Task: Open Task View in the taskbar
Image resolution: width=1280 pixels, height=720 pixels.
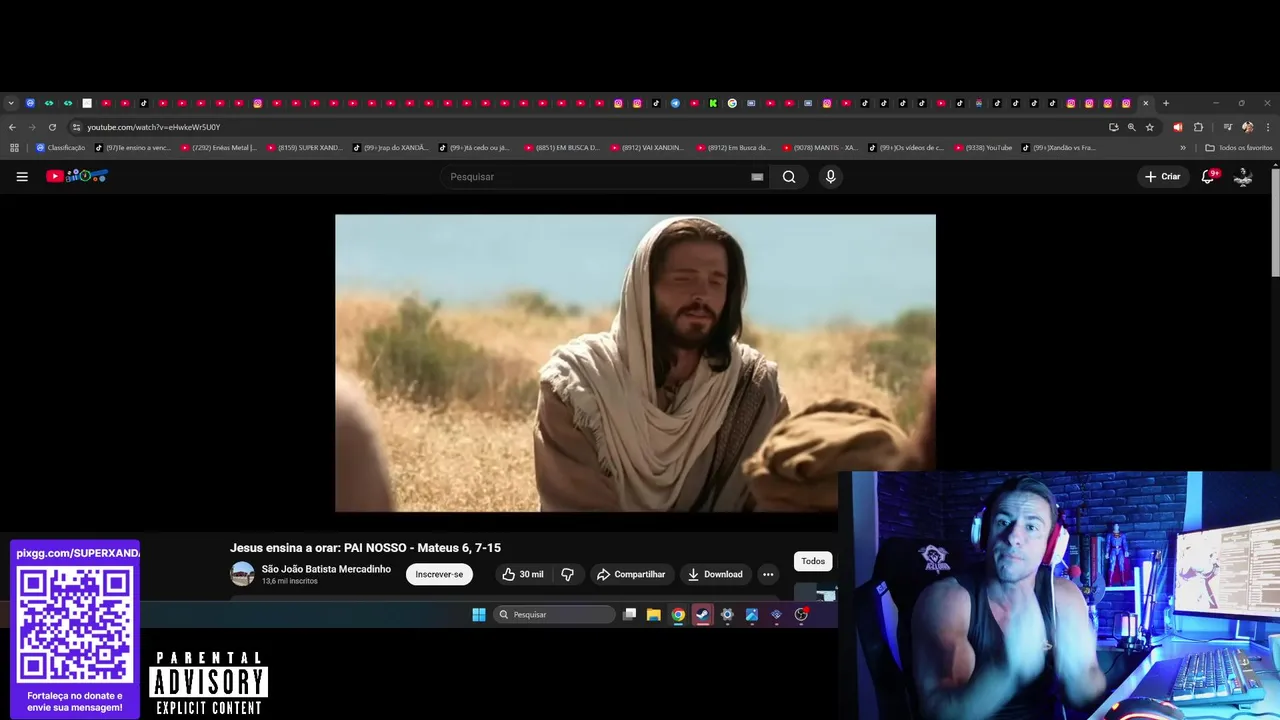Action: (x=629, y=615)
